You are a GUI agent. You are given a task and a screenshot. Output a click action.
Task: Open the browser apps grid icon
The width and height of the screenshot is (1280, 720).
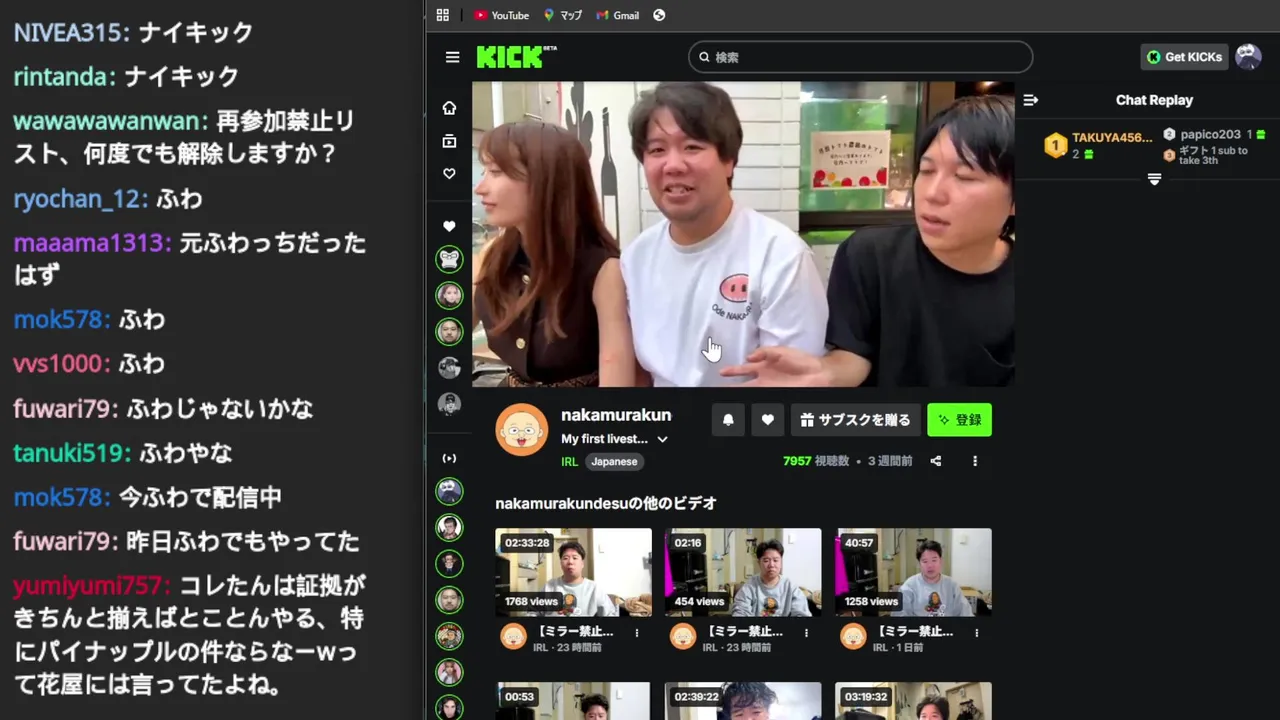[443, 15]
